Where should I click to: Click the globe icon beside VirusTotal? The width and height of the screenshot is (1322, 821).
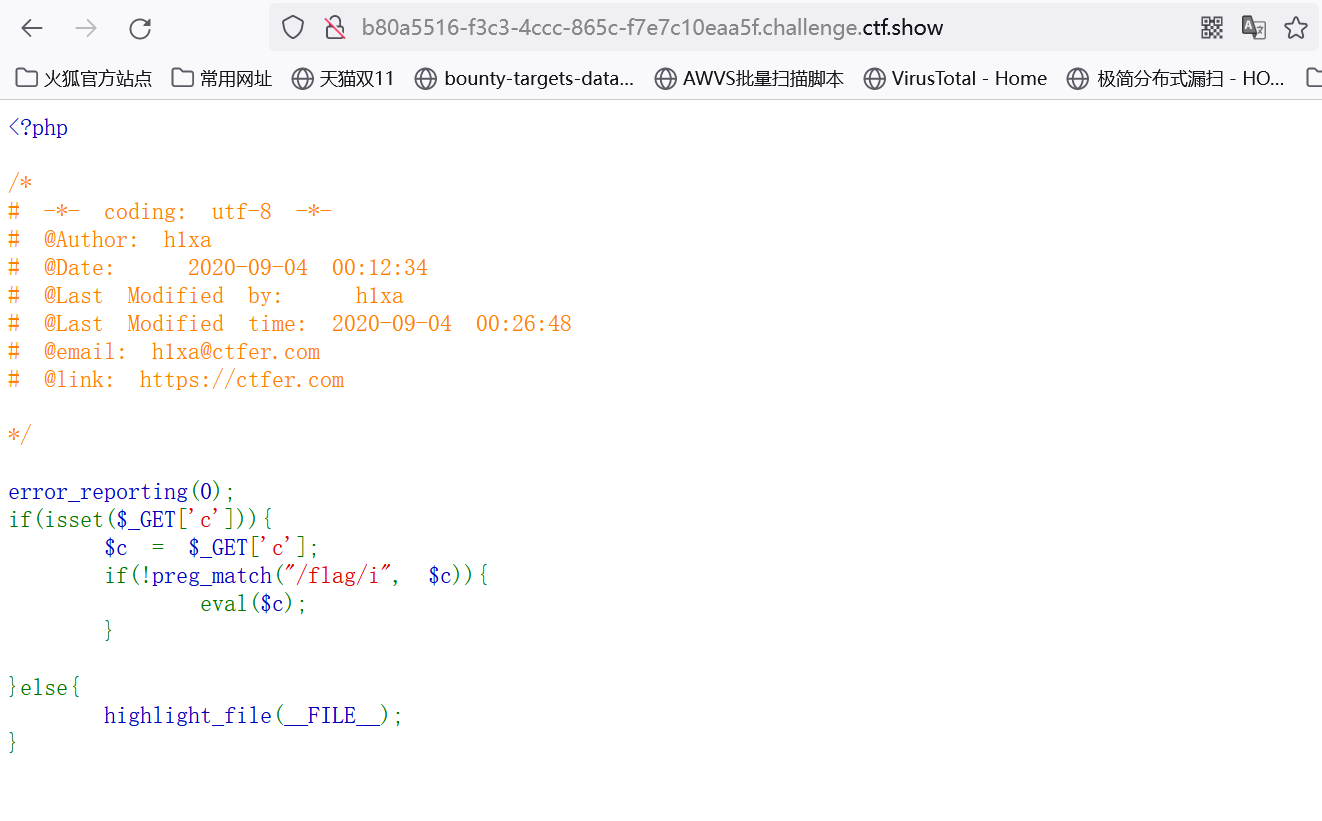pyautogui.click(x=874, y=78)
